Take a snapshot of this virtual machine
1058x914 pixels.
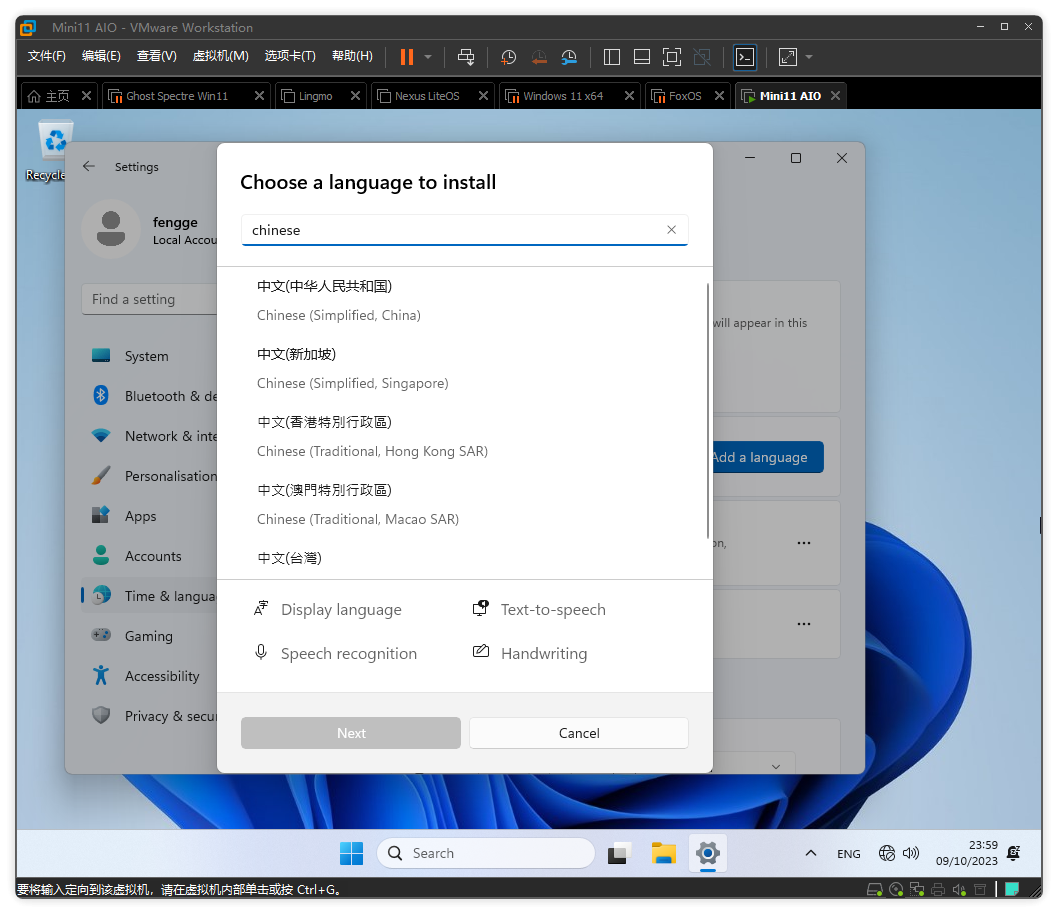coord(508,57)
